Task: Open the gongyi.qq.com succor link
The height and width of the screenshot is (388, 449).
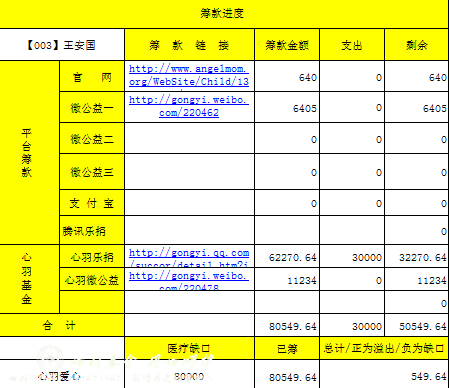Action: pyautogui.click(x=189, y=258)
